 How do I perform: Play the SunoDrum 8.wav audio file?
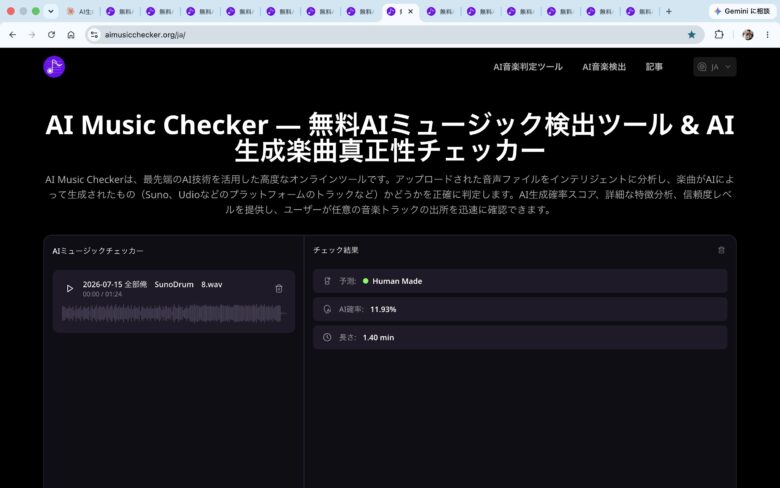(70, 289)
